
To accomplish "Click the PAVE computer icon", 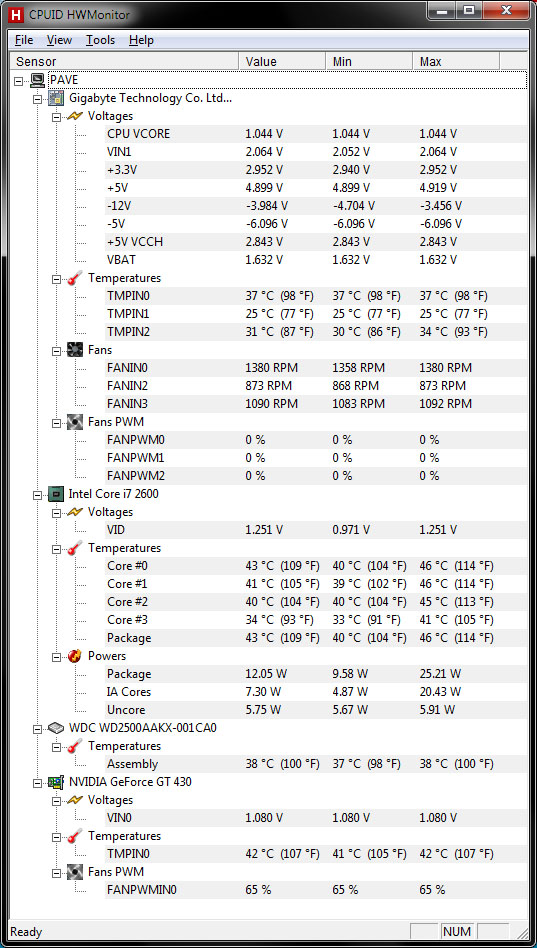I will tap(37, 80).
